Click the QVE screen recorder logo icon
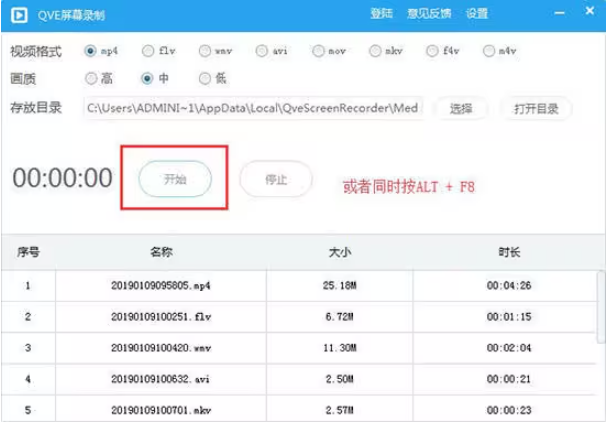The image size is (606, 423). tap(19, 15)
